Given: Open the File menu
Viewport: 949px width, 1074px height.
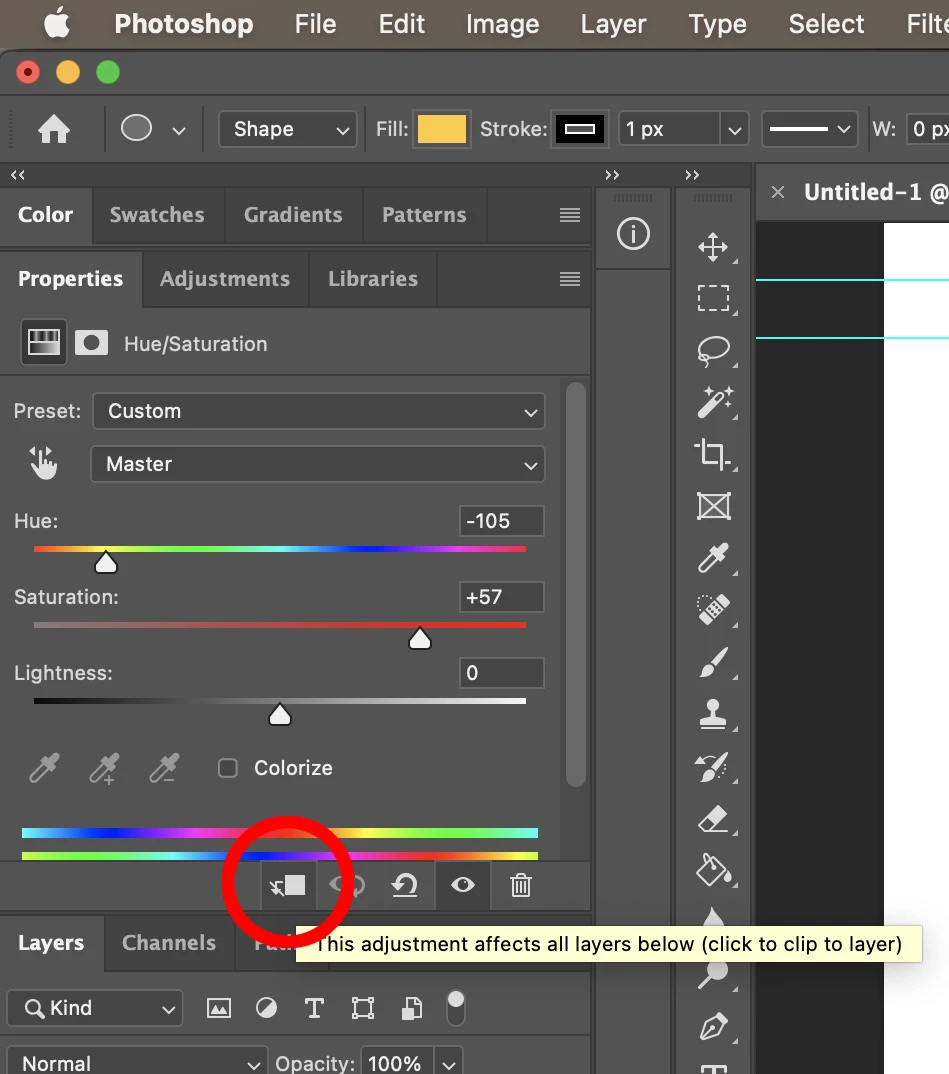Looking at the screenshot, I should click(316, 24).
